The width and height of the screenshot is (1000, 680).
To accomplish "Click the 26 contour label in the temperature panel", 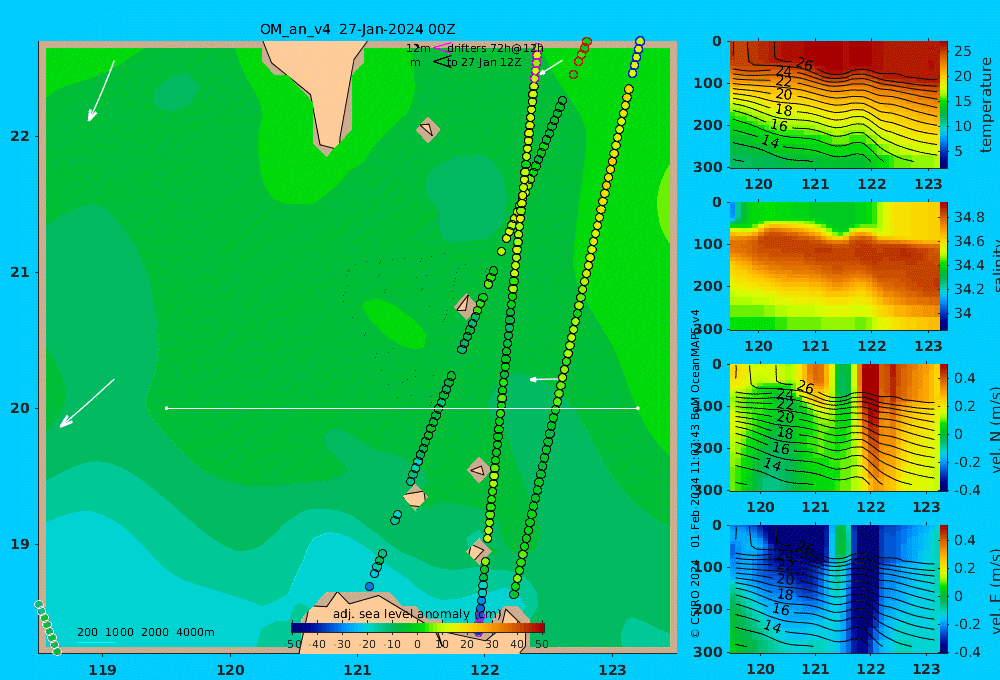I will tap(804, 64).
